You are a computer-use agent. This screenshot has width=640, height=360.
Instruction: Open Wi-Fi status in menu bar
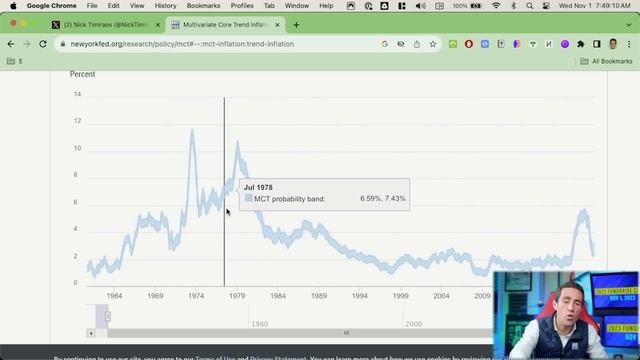click(496, 6)
